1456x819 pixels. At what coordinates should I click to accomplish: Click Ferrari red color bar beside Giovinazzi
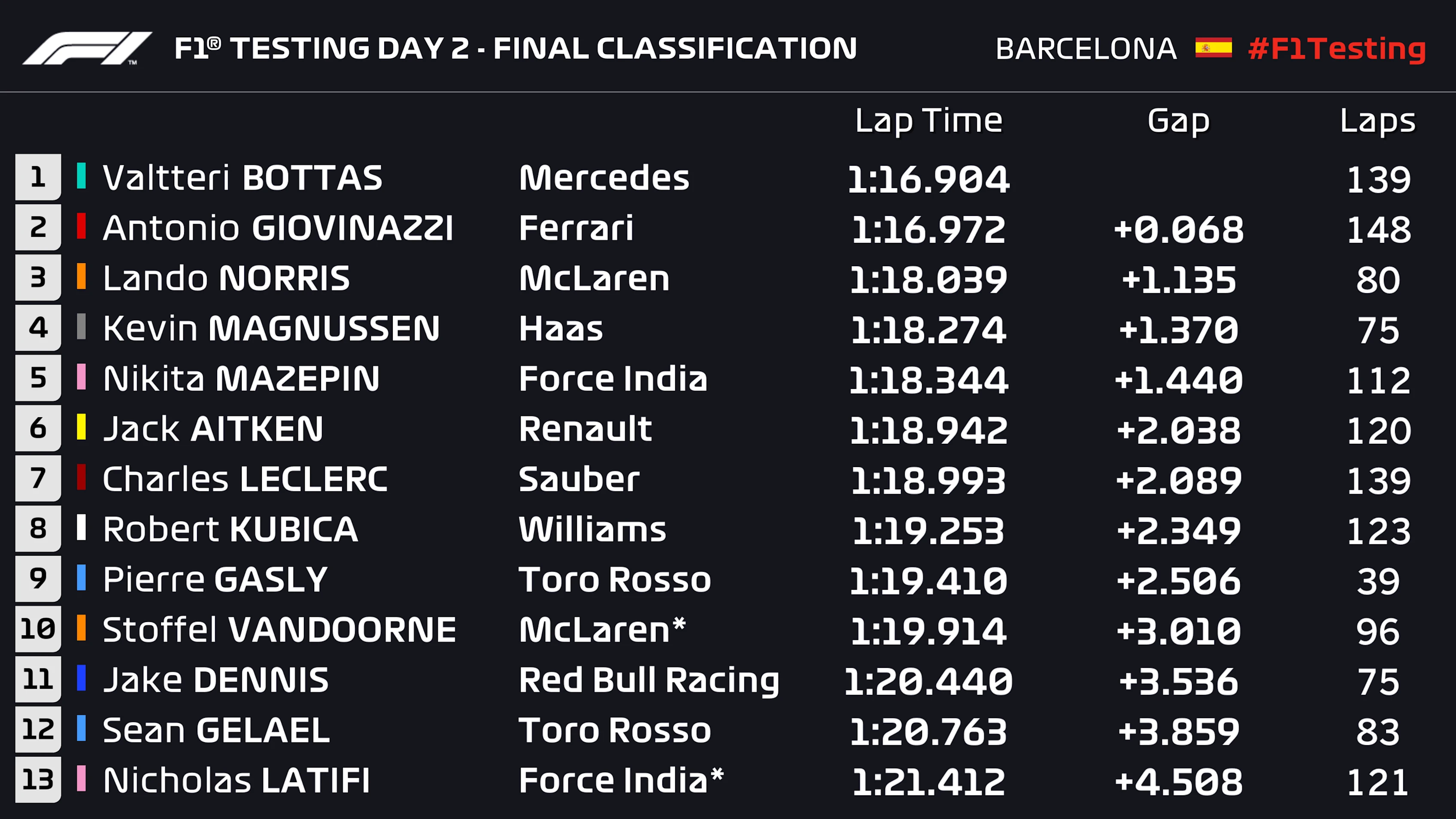point(82,226)
